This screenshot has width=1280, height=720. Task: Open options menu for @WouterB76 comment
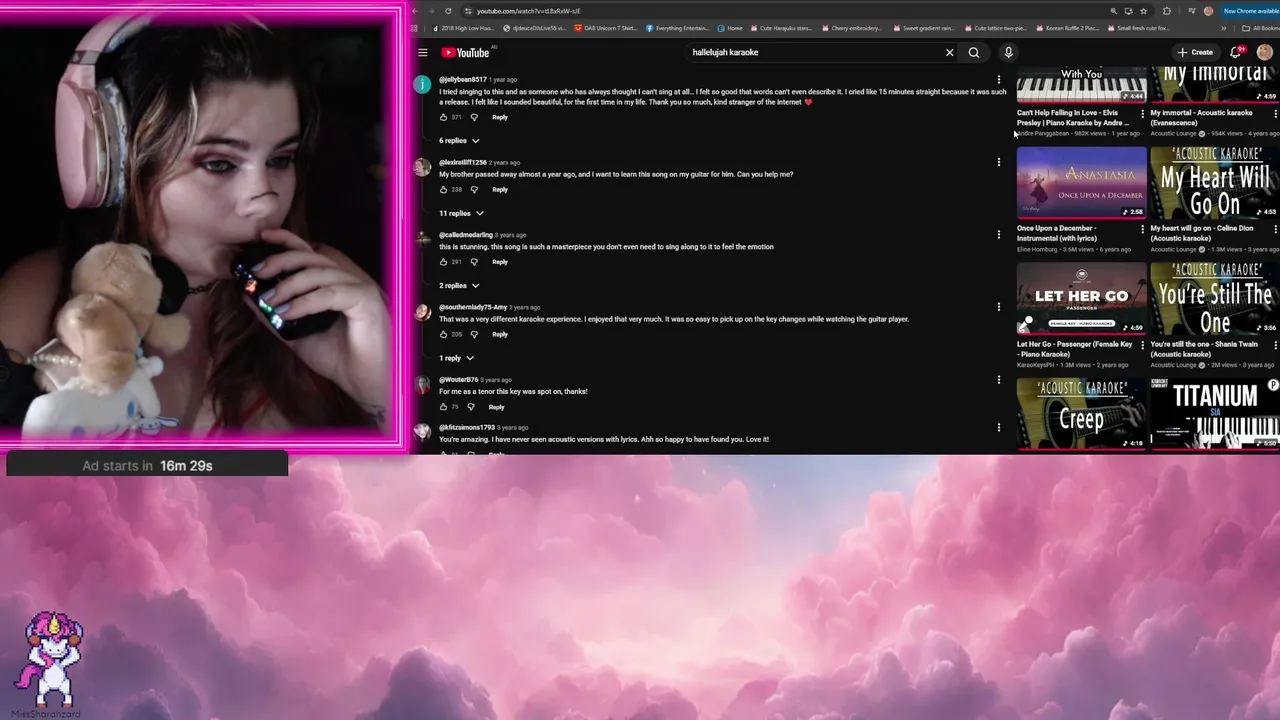[x=998, y=379]
